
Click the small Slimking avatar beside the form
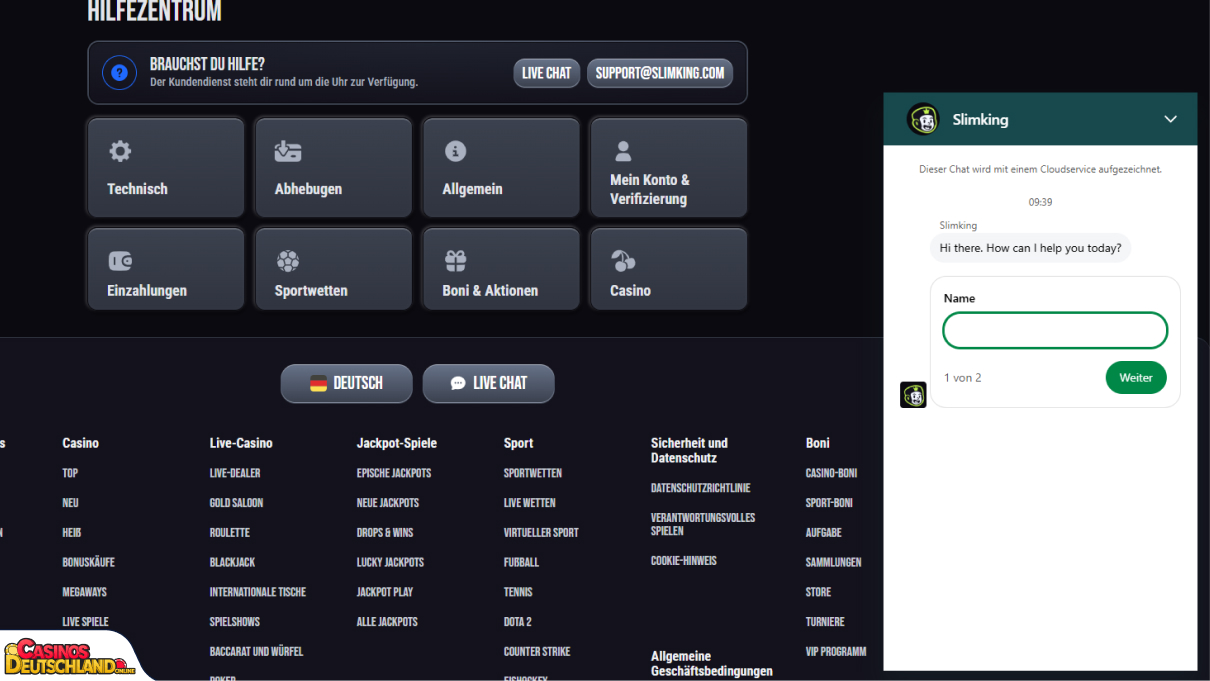point(913,394)
